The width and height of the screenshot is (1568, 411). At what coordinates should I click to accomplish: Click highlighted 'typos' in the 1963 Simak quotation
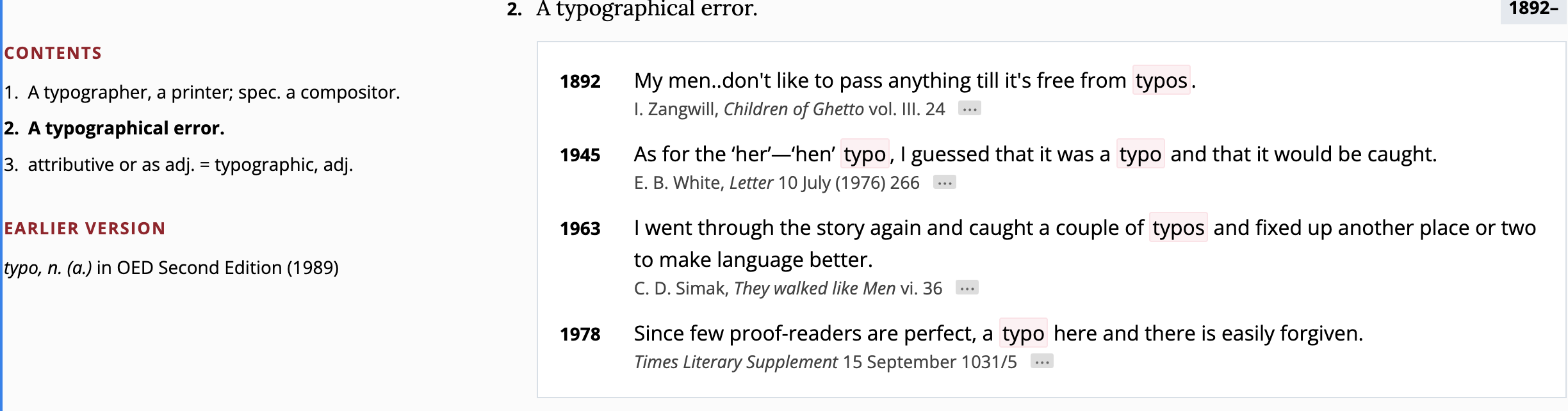pyautogui.click(x=1178, y=228)
